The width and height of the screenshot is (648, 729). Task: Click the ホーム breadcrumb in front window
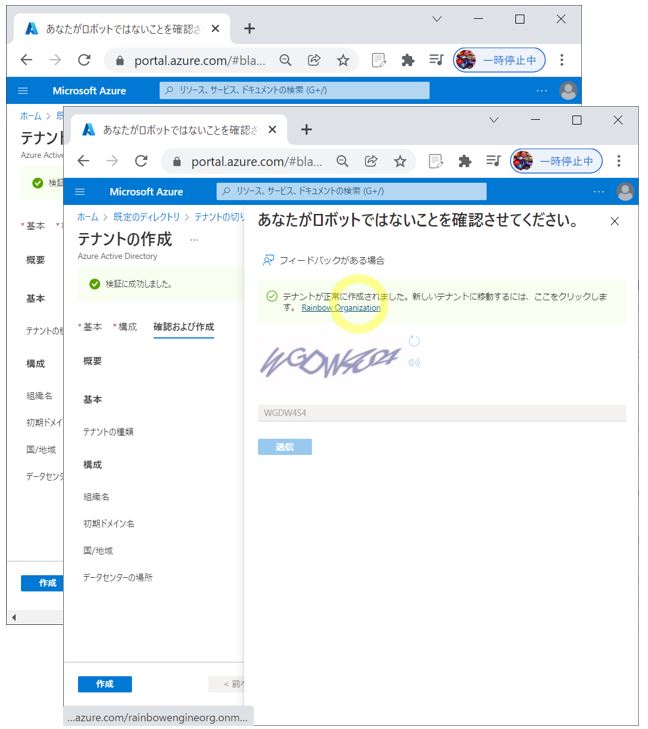[x=88, y=217]
